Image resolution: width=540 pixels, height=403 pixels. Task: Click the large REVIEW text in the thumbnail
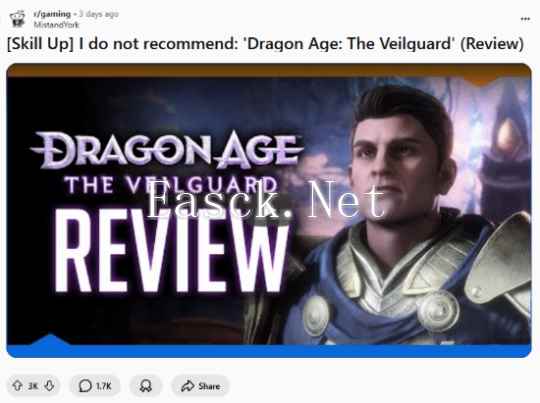point(171,251)
